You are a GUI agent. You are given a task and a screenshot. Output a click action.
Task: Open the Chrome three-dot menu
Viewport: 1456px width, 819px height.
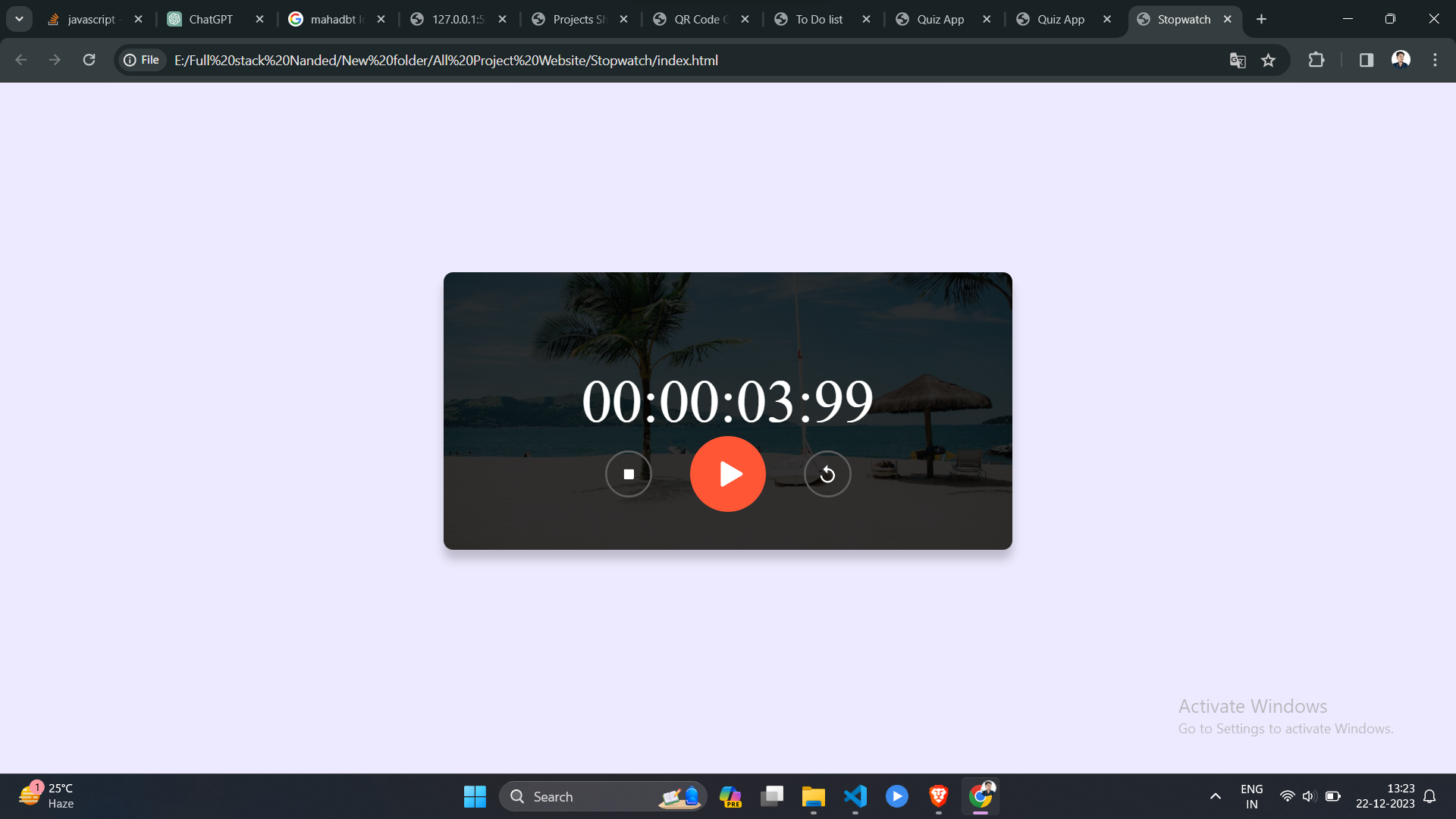tap(1435, 60)
